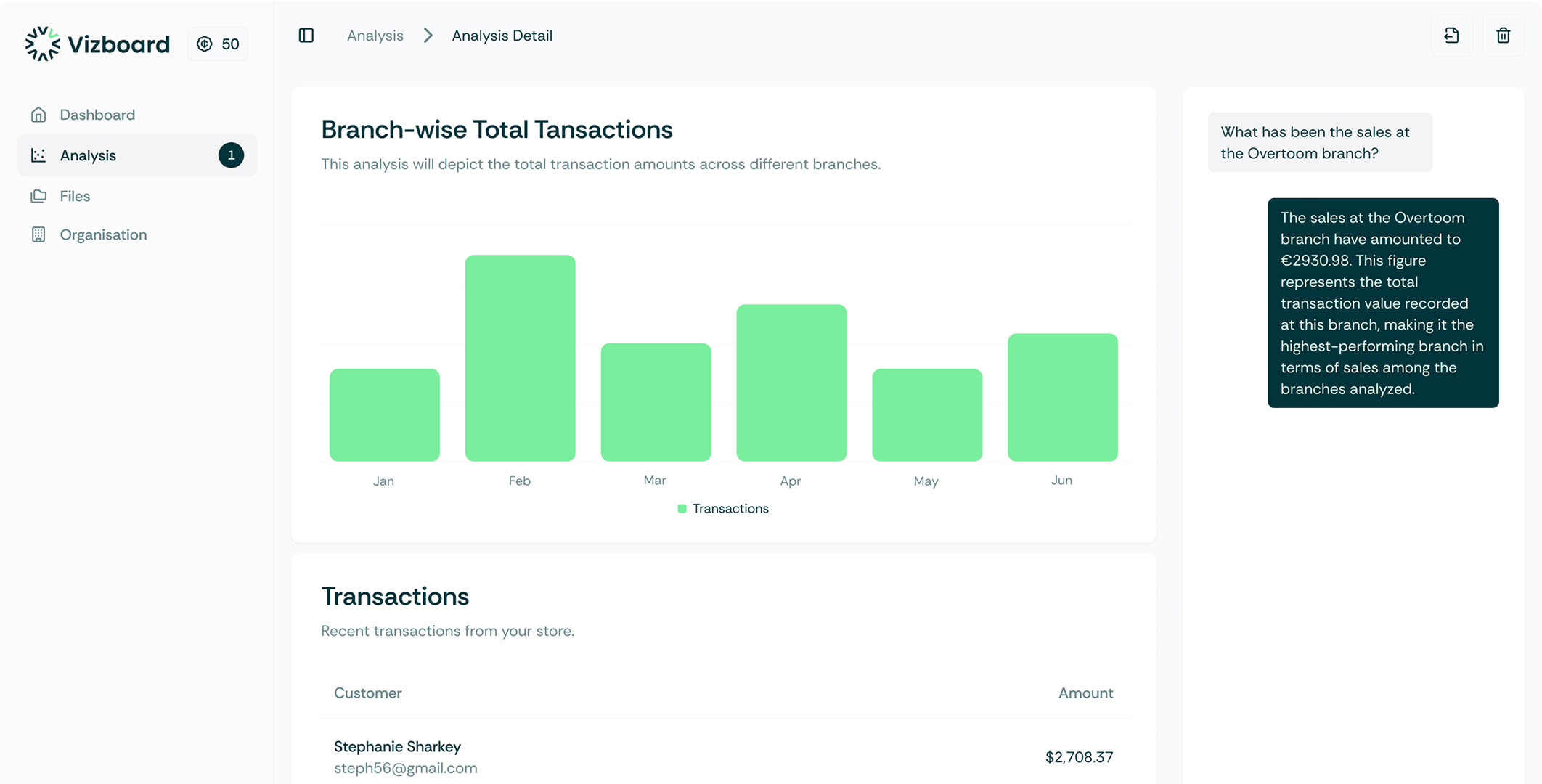Click Stephanie Sharkey's transaction row
This screenshot has height=784, width=1542.
point(723,756)
